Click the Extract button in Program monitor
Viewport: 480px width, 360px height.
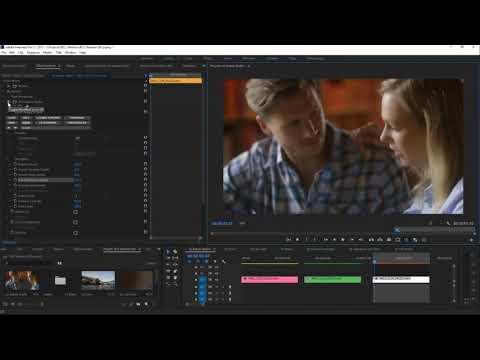click(x=380, y=239)
